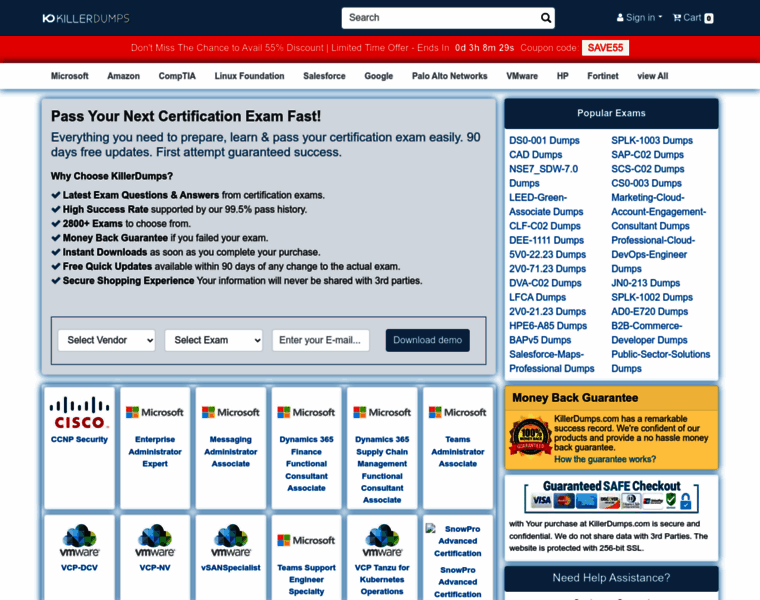Click VMware logo above VCP Tanzu

[382, 540]
